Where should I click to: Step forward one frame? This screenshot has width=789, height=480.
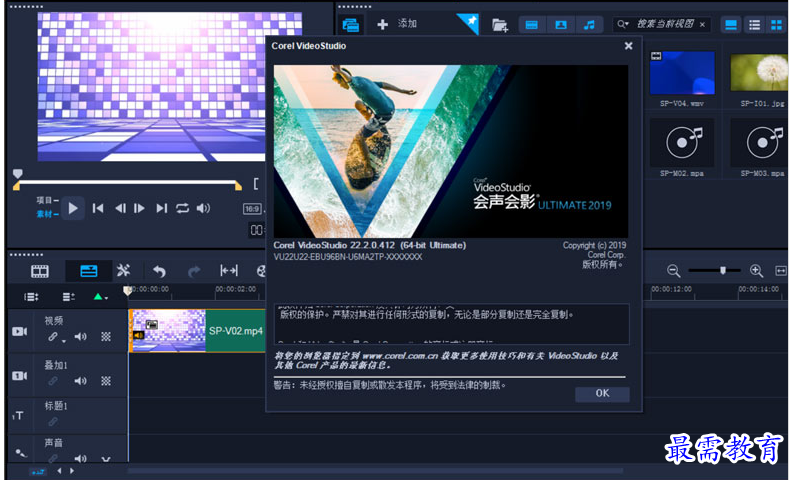[x=139, y=208]
